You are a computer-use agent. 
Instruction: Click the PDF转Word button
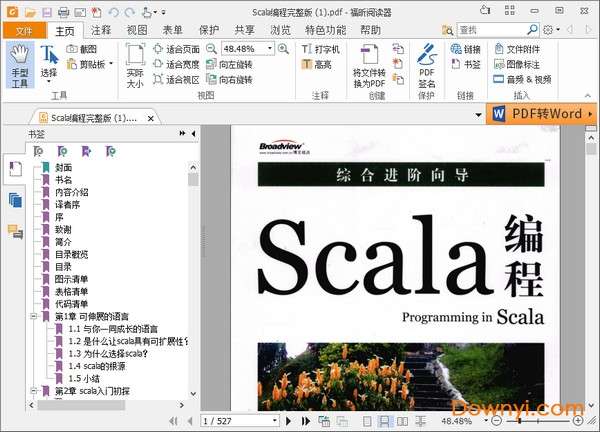point(544,114)
